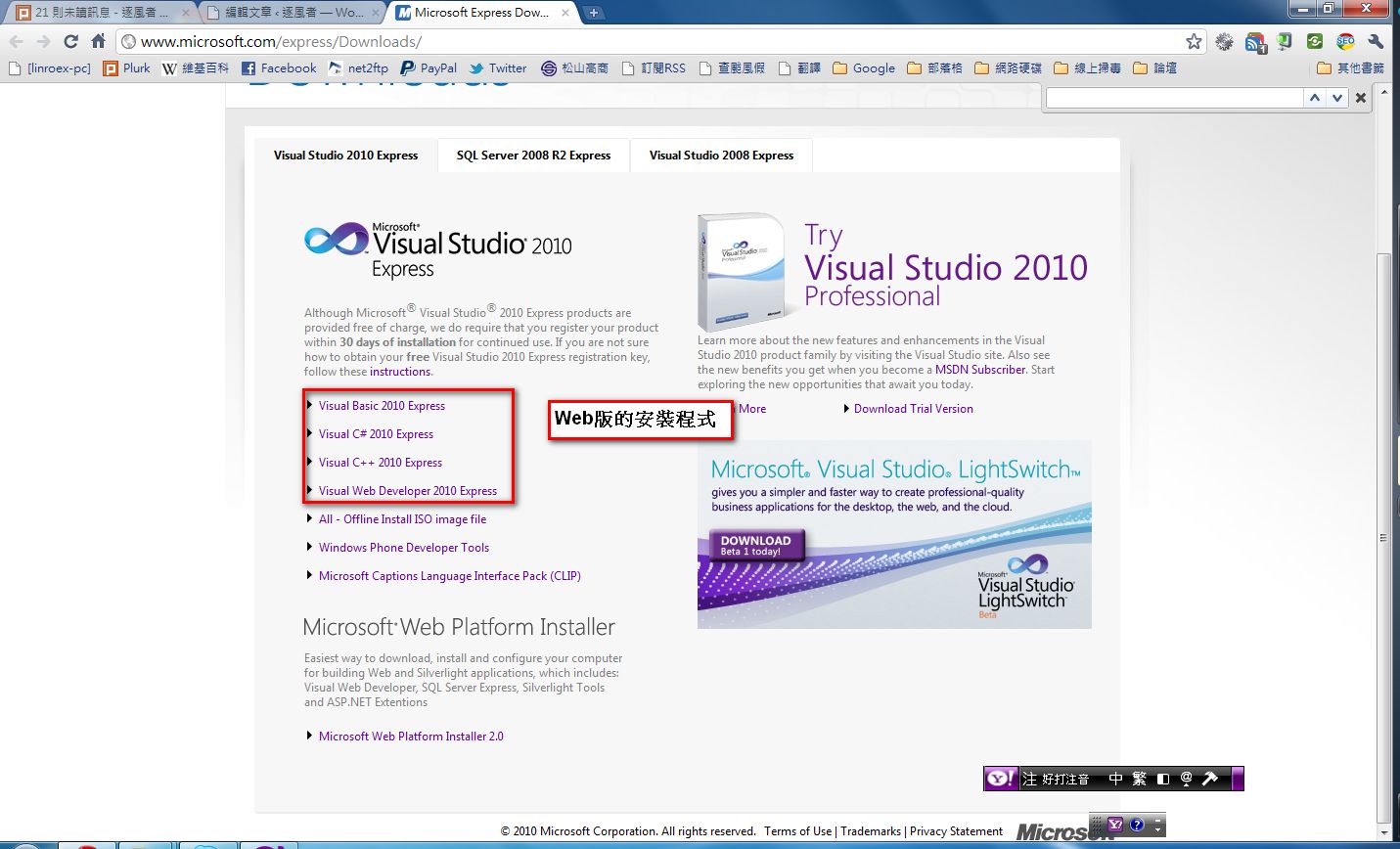Open the Wikipedia 維基百科 bookmark
1400x849 pixels.
pos(196,67)
